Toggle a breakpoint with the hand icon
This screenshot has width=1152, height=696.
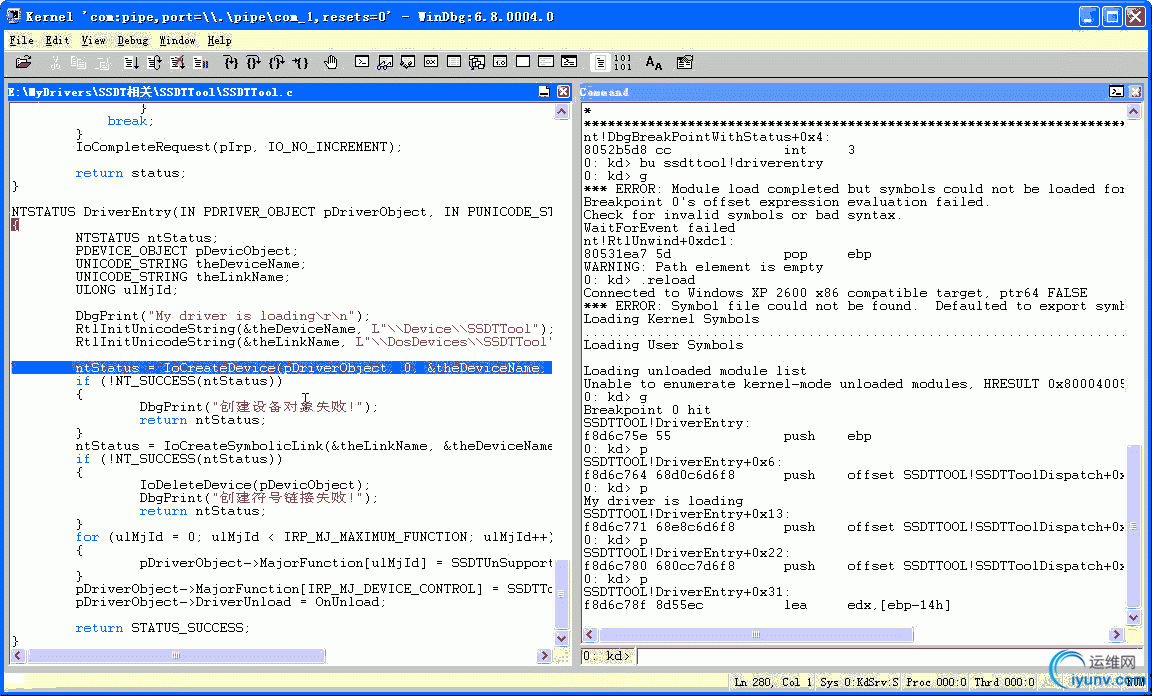[x=331, y=62]
